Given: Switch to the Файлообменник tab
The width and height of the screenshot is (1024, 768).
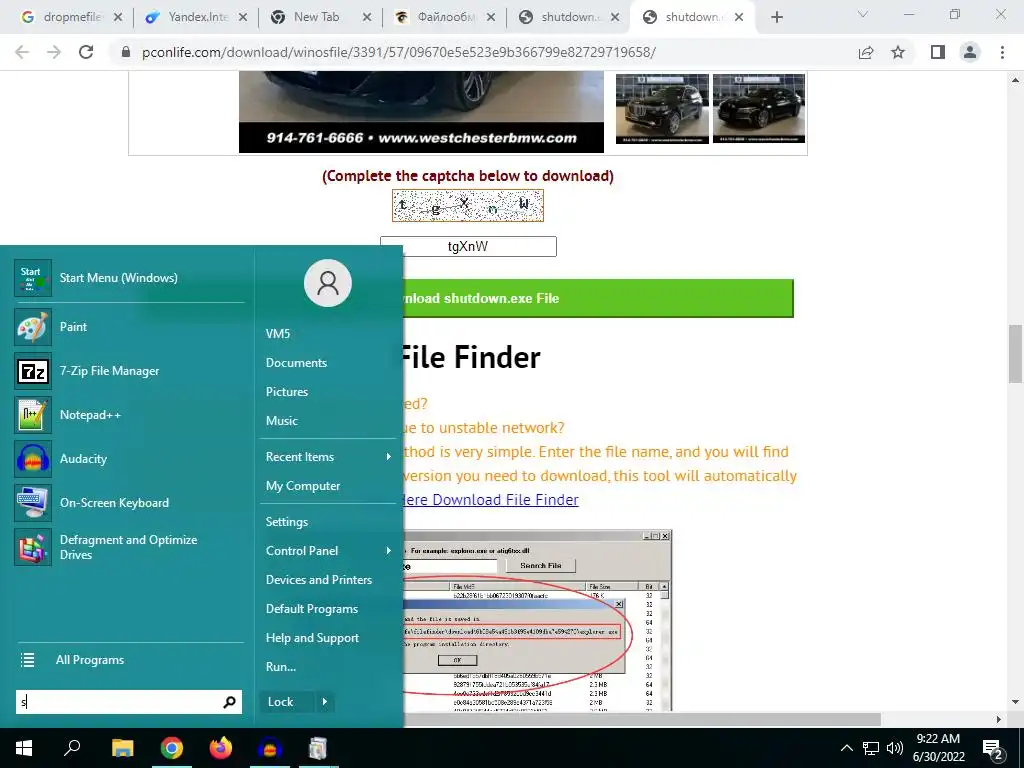Looking at the screenshot, I should 444,18.
